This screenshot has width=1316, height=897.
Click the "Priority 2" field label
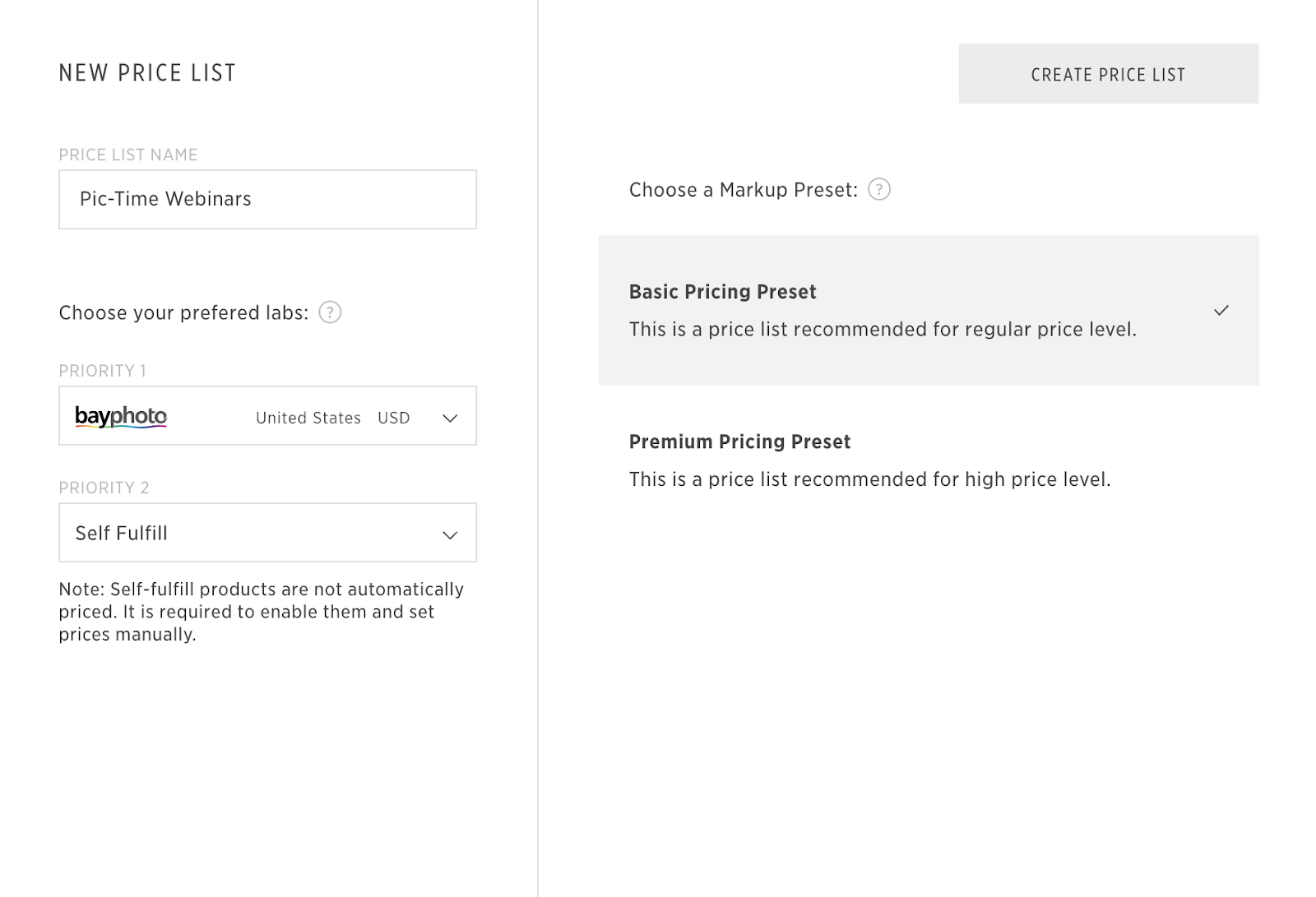(104, 488)
